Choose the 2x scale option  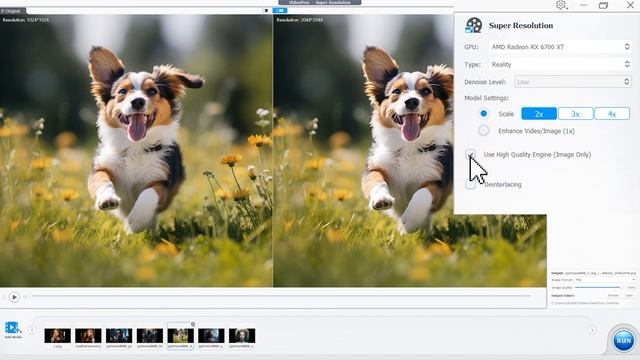pos(539,114)
